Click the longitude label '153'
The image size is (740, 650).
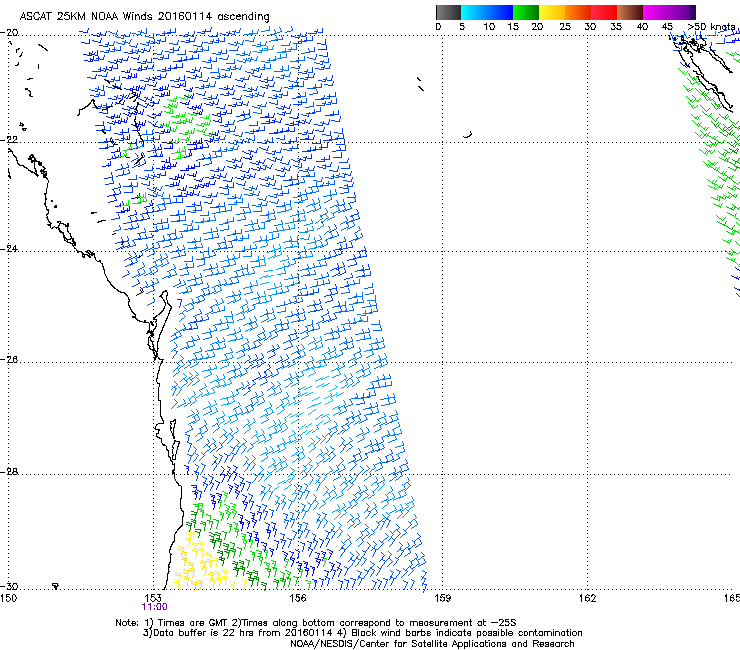coord(153,599)
